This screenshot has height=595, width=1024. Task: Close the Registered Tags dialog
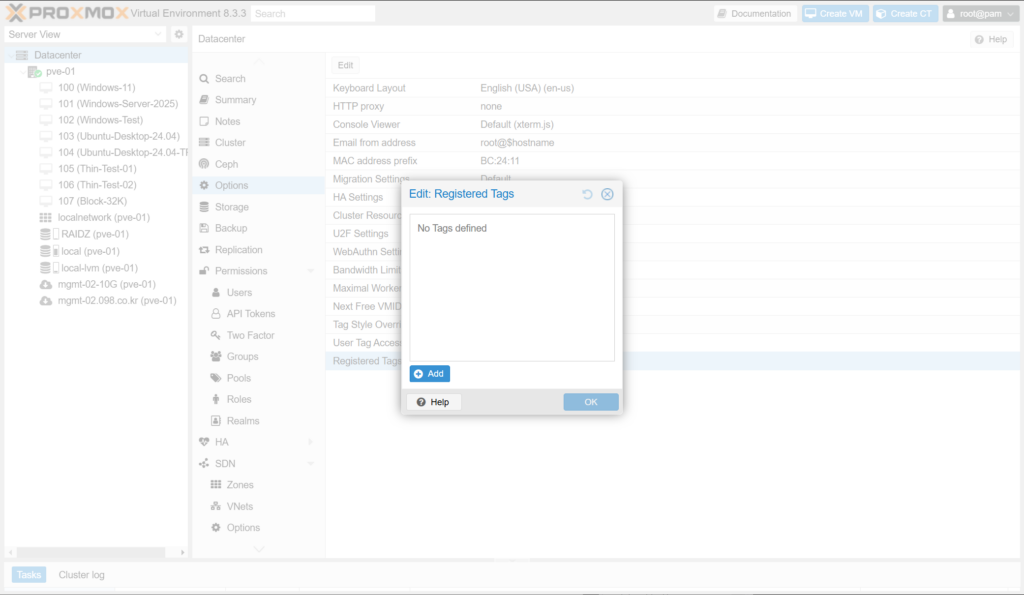pos(607,194)
